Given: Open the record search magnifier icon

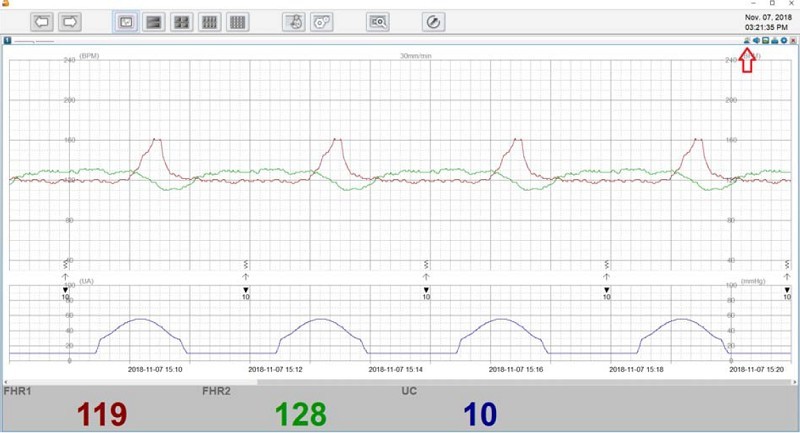Looking at the screenshot, I should pos(378,20).
